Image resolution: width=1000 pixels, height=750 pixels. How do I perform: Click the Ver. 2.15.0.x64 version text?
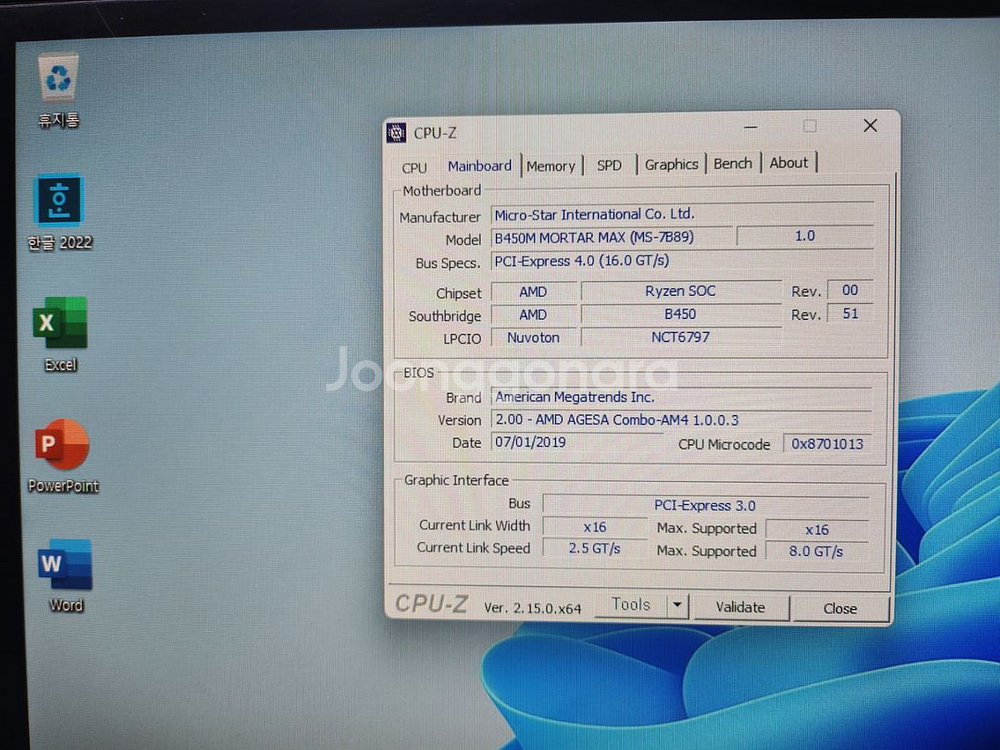coord(533,608)
